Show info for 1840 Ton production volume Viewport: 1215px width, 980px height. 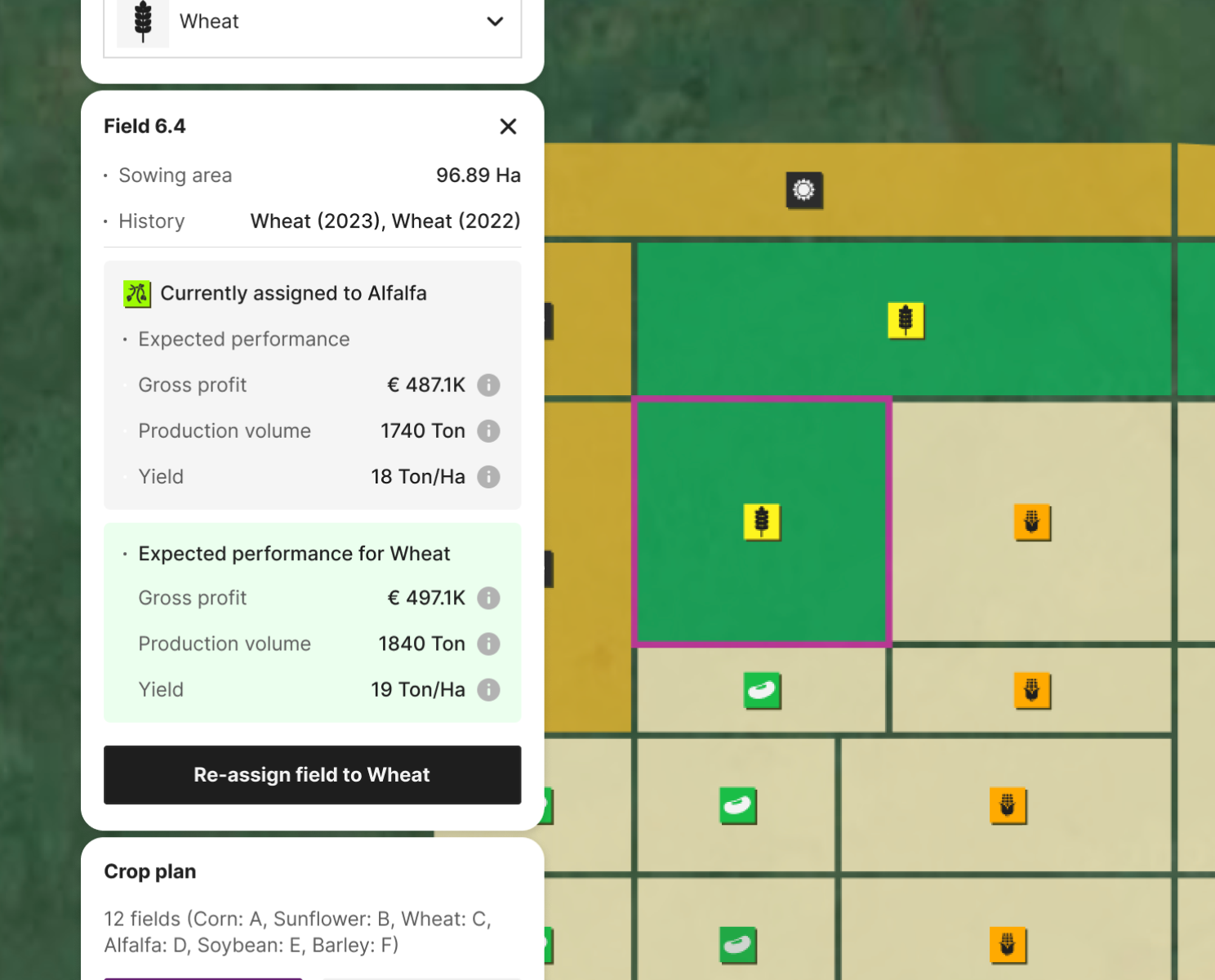click(x=488, y=644)
